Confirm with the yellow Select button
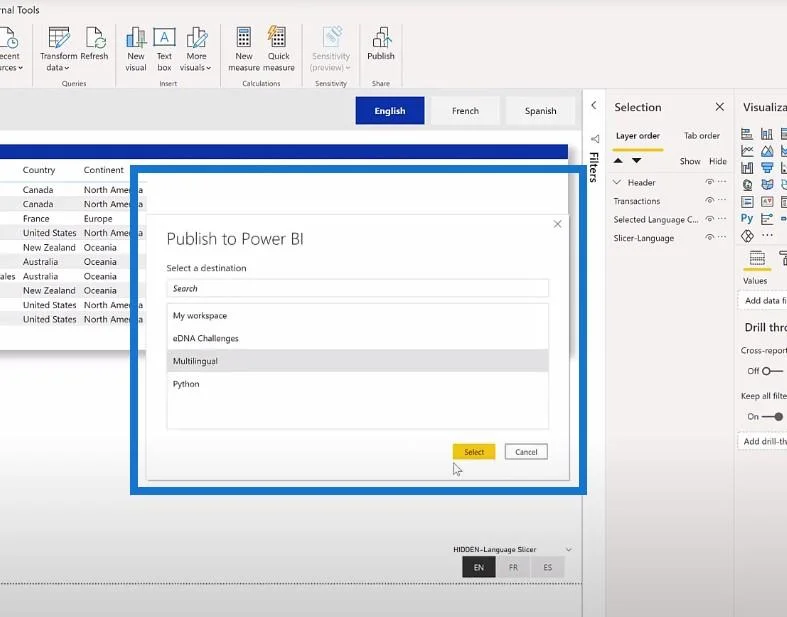 point(474,452)
